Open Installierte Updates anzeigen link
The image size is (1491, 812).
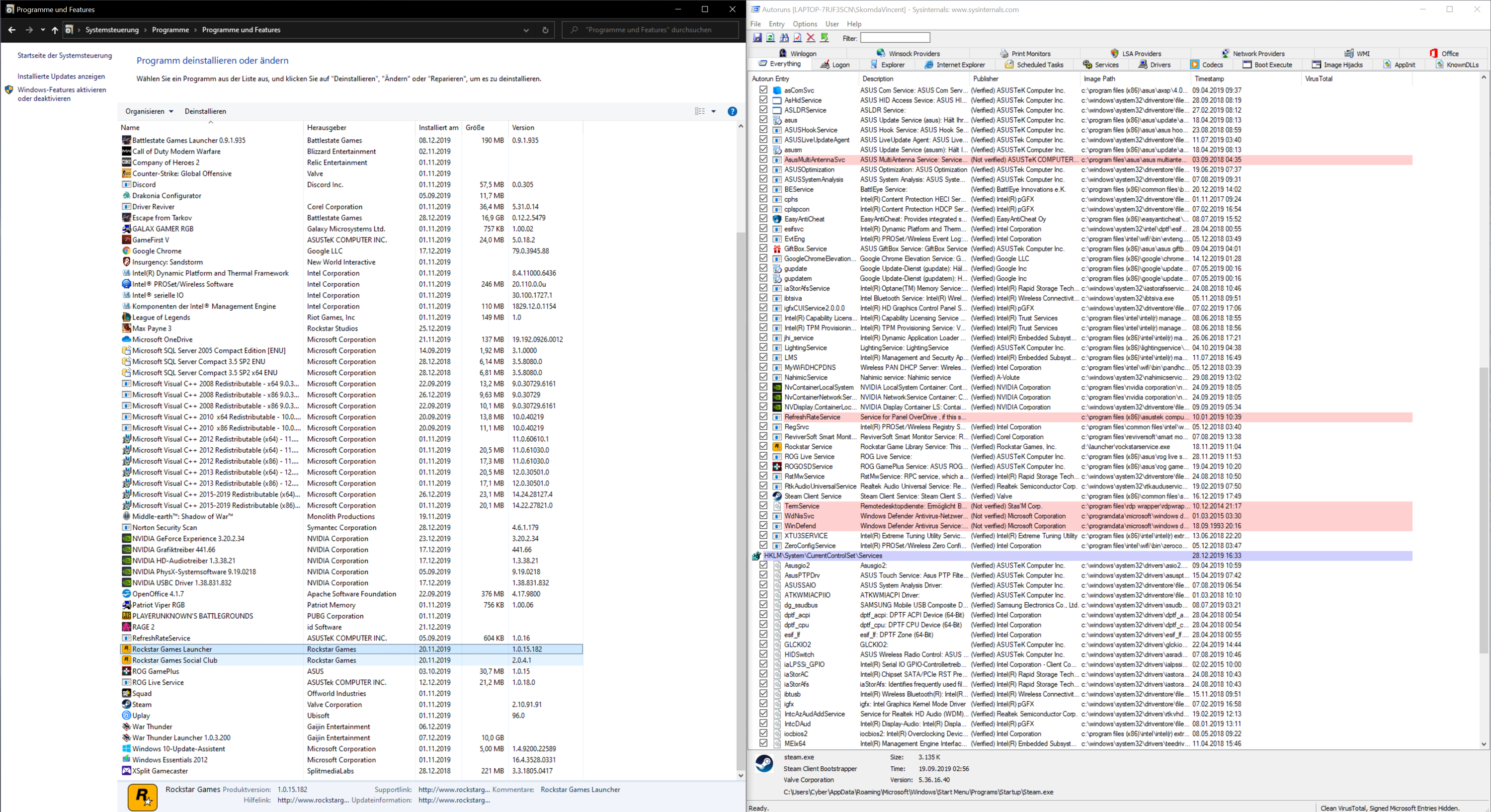61,77
